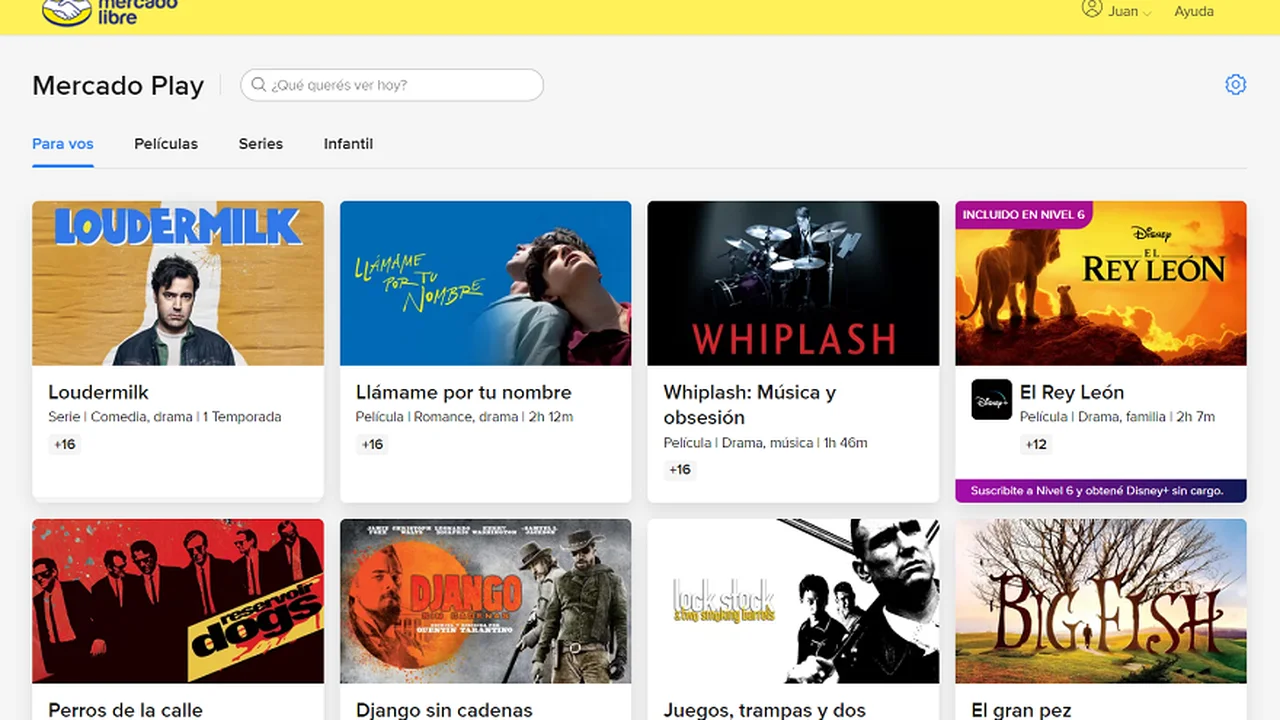Click the +12 rating badge on El Rey León
This screenshot has height=720, width=1280.
1036,444
